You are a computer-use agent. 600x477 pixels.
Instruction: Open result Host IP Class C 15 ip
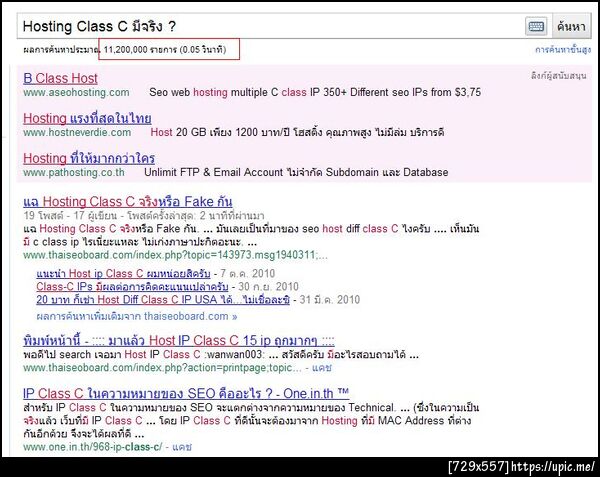[x=179, y=340]
